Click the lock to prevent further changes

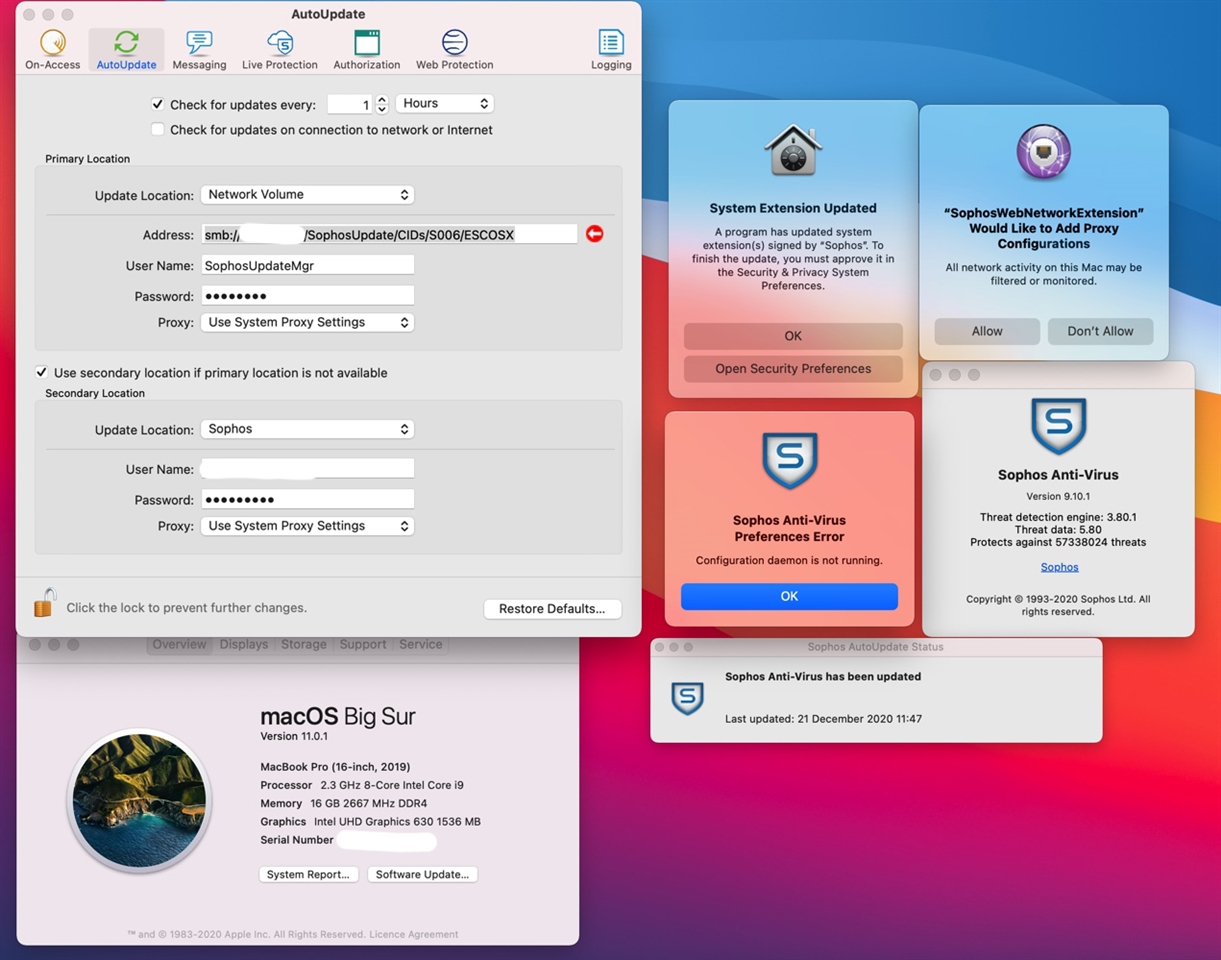coord(44,603)
